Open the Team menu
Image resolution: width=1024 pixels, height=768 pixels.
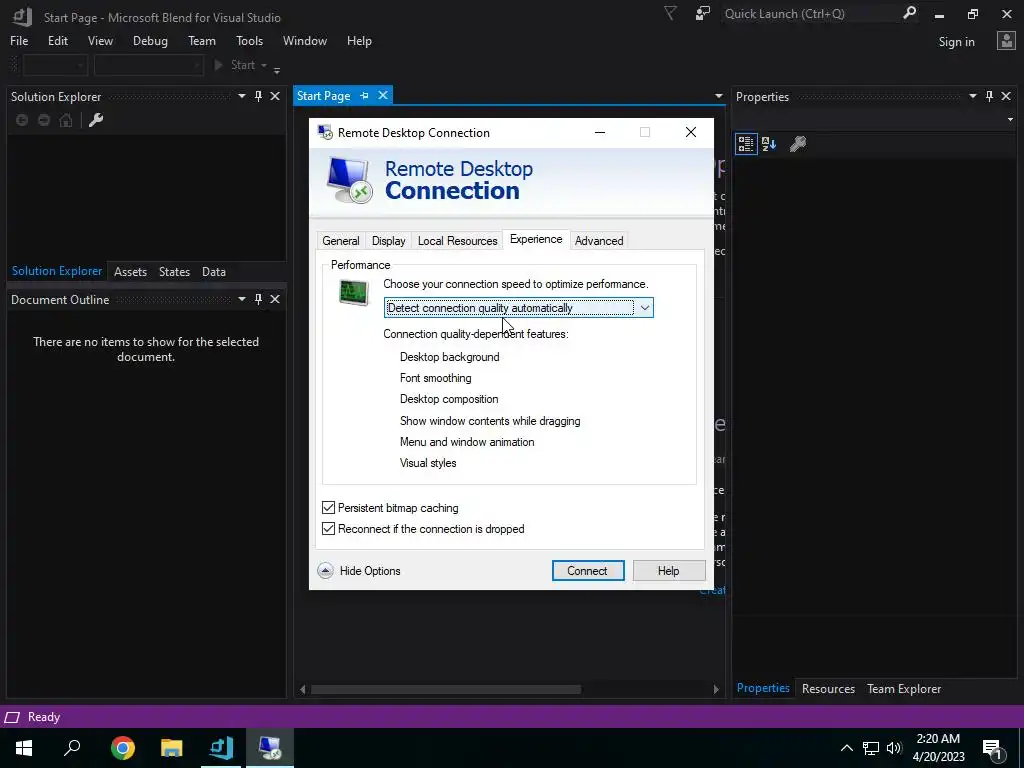click(x=202, y=40)
